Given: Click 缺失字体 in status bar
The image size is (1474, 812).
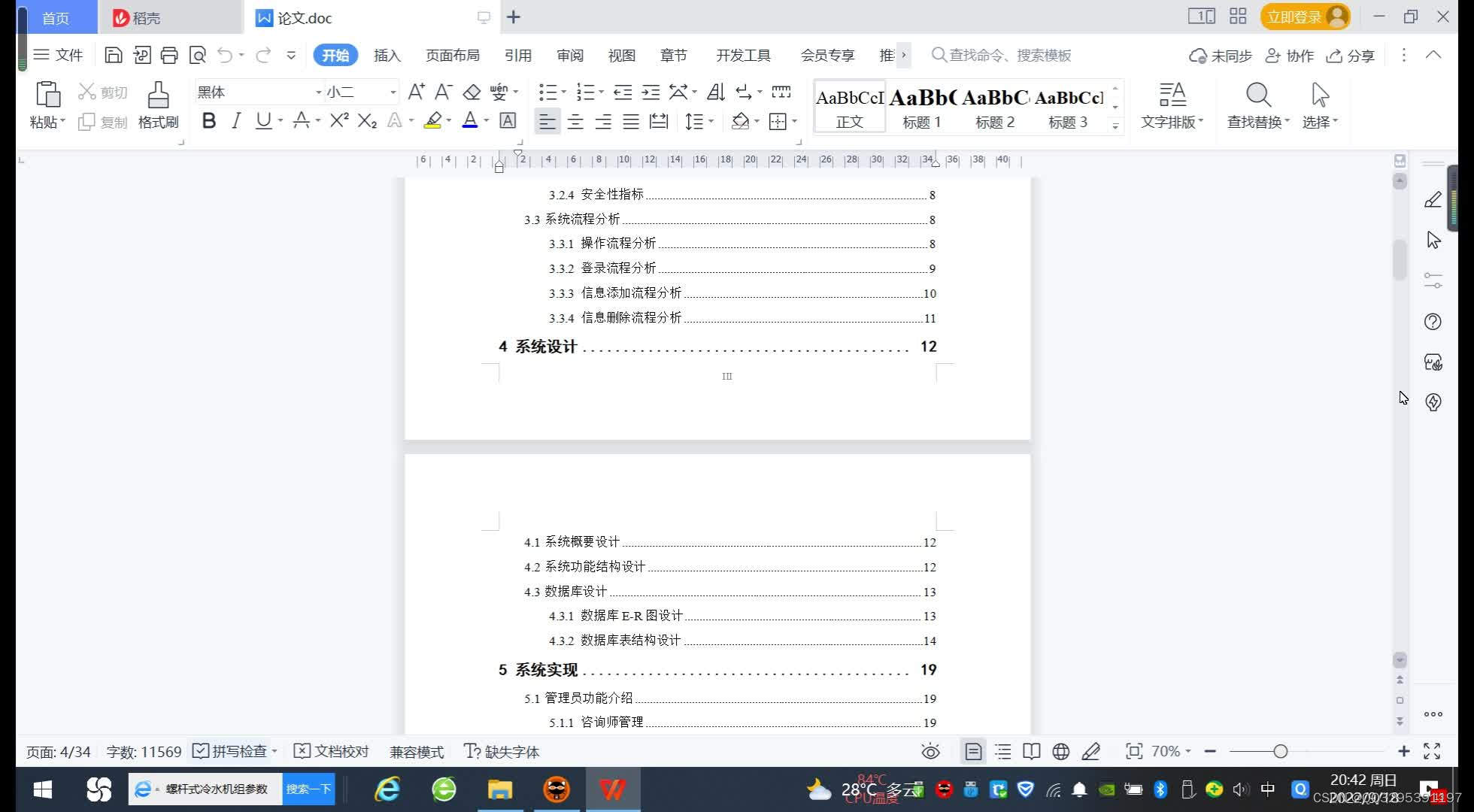Looking at the screenshot, I should coord(502,751).
